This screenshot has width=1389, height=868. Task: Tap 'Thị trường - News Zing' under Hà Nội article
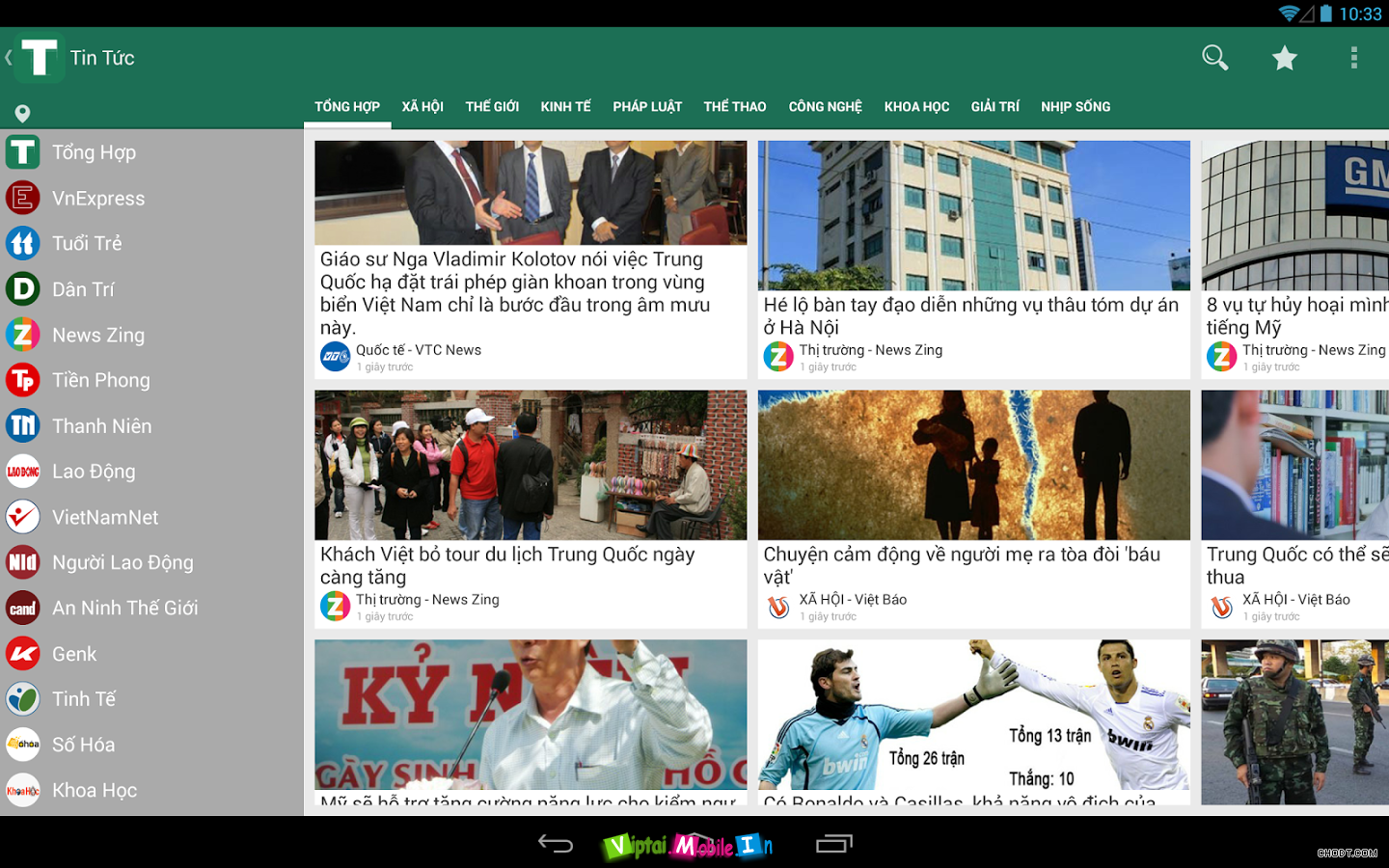pos(871,350)
